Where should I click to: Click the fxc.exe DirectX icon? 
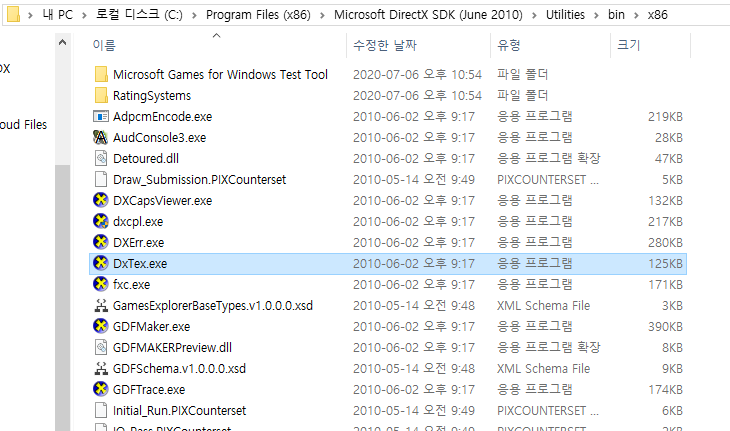[x=101, y=284]
